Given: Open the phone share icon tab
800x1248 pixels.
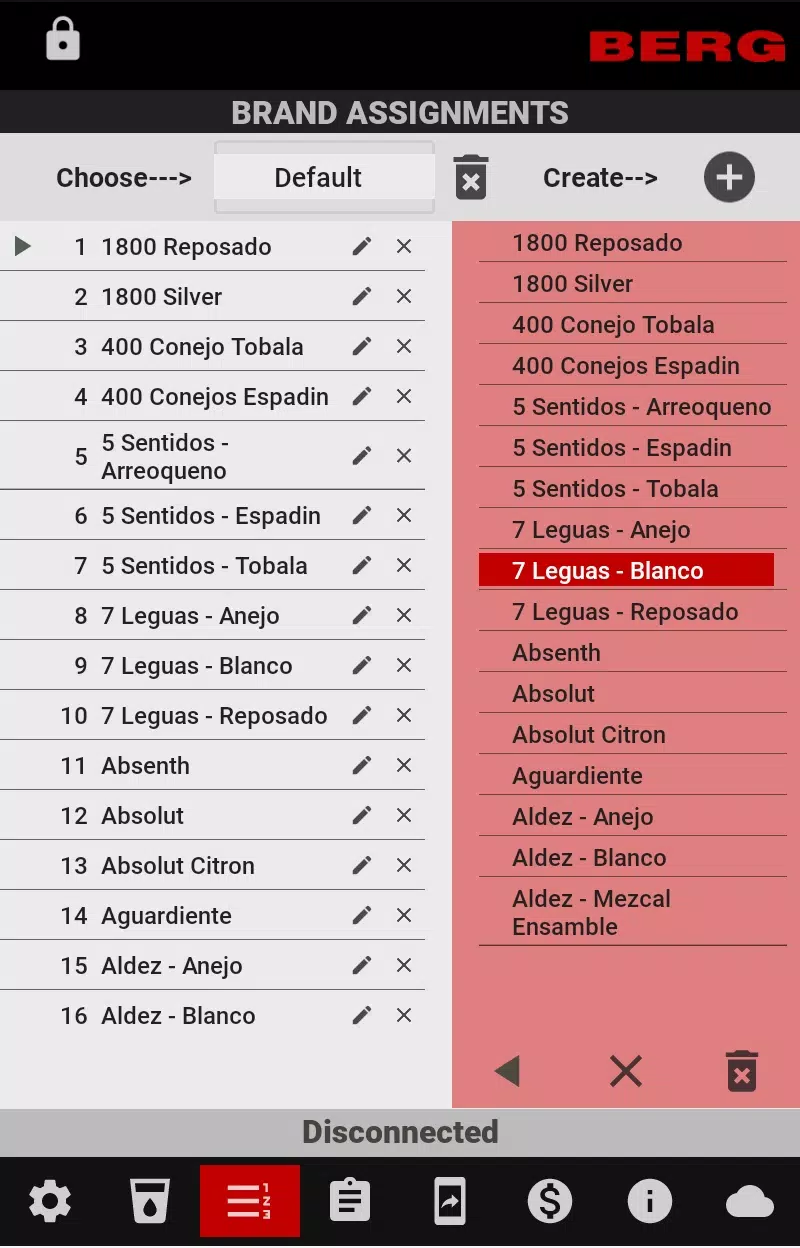Looking at the screenshot, I should click(x=450, y=1201).
